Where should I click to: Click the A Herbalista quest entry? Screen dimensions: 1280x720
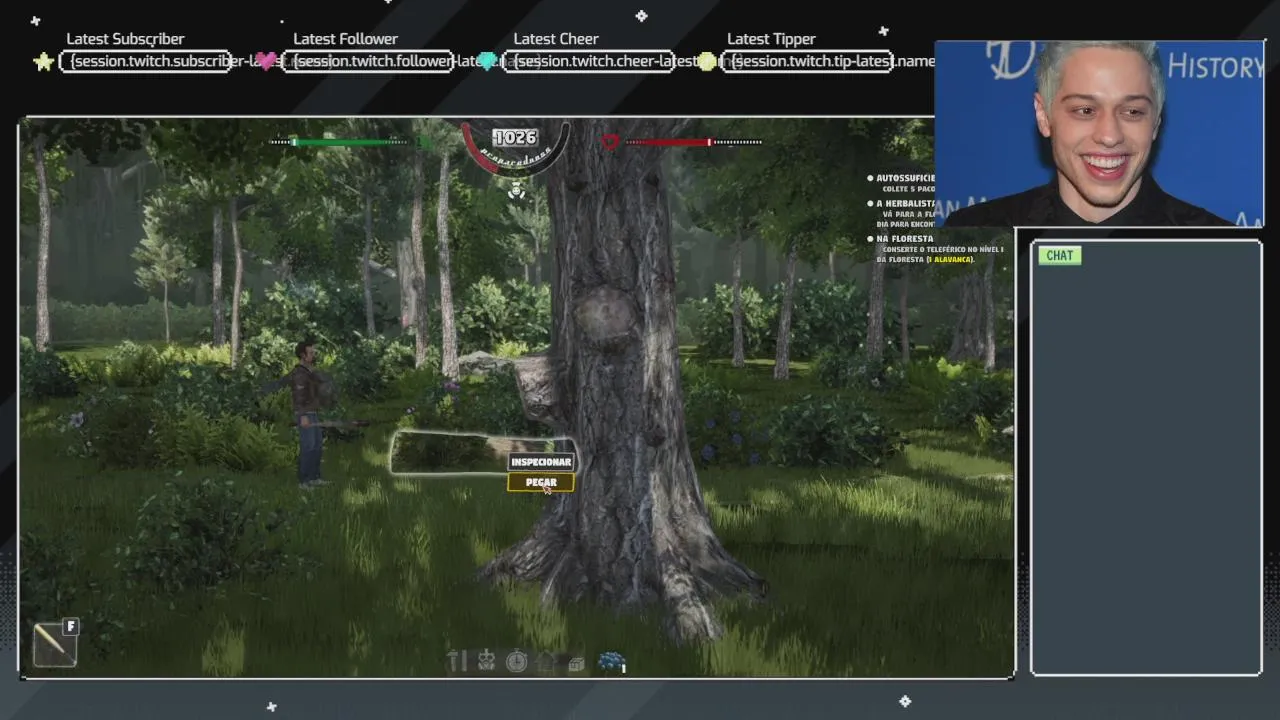(901, 213)
